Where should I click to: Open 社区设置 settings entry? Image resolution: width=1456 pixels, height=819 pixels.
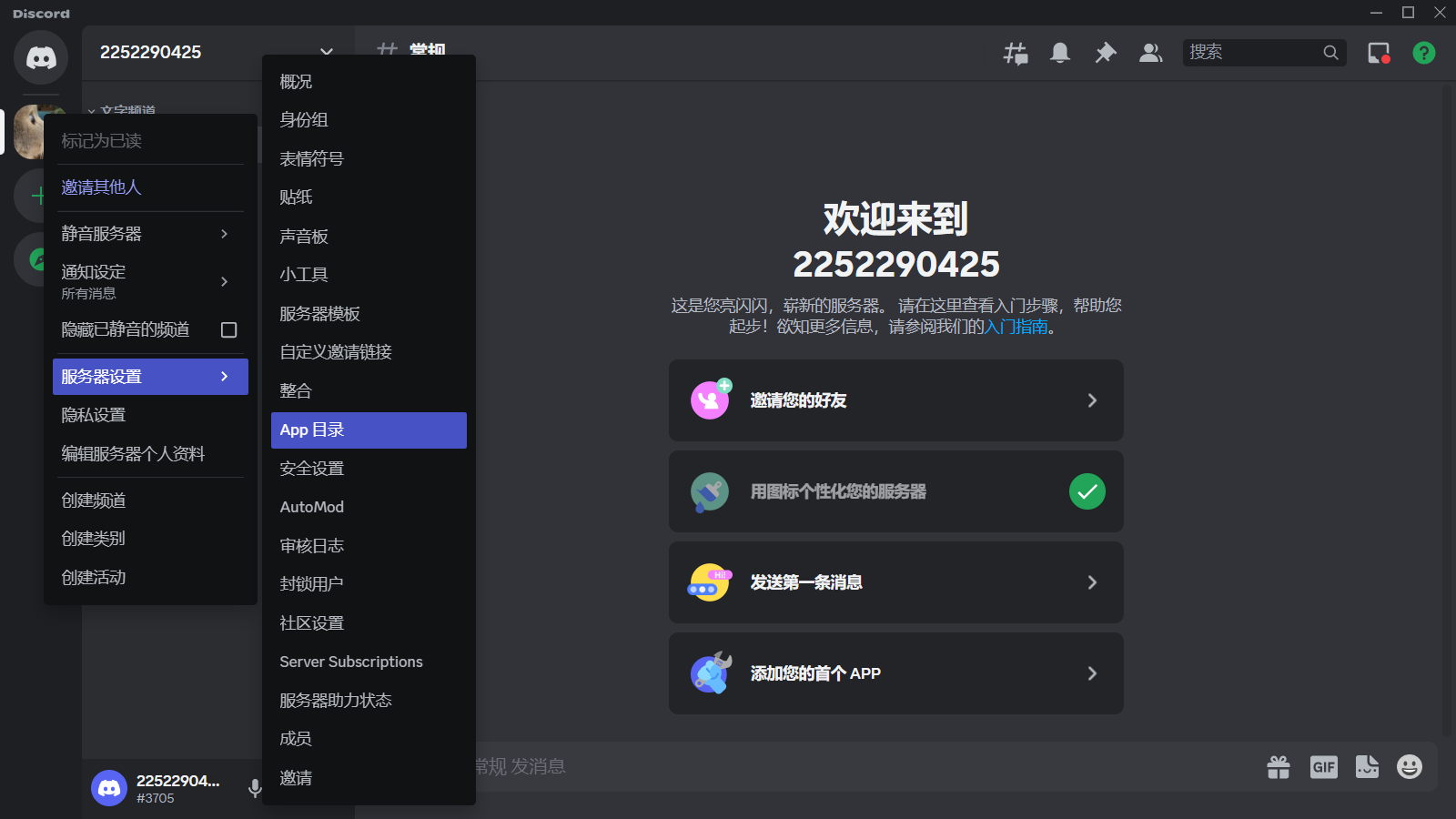(369, 623)
